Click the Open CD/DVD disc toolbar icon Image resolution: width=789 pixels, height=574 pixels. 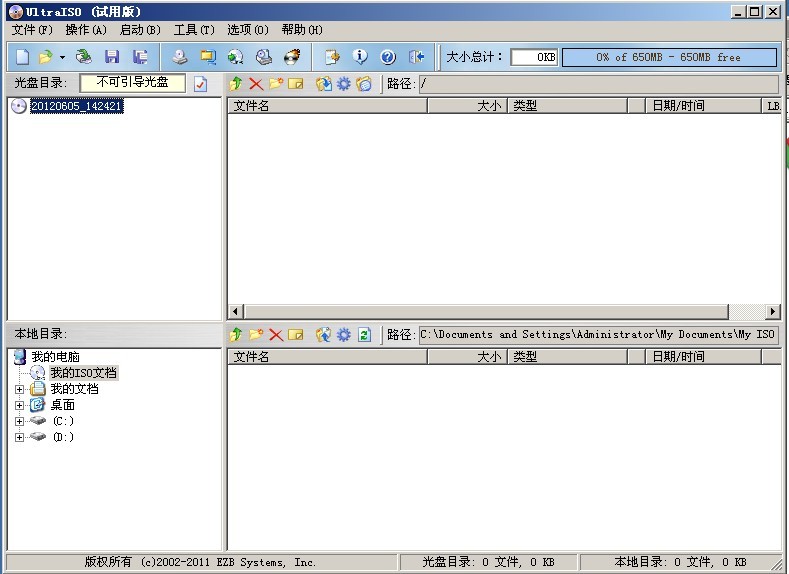point(84,57)
